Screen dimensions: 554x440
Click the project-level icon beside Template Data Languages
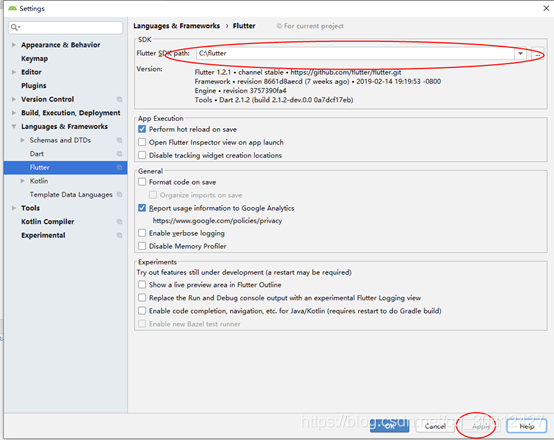(x=119, y=195)
